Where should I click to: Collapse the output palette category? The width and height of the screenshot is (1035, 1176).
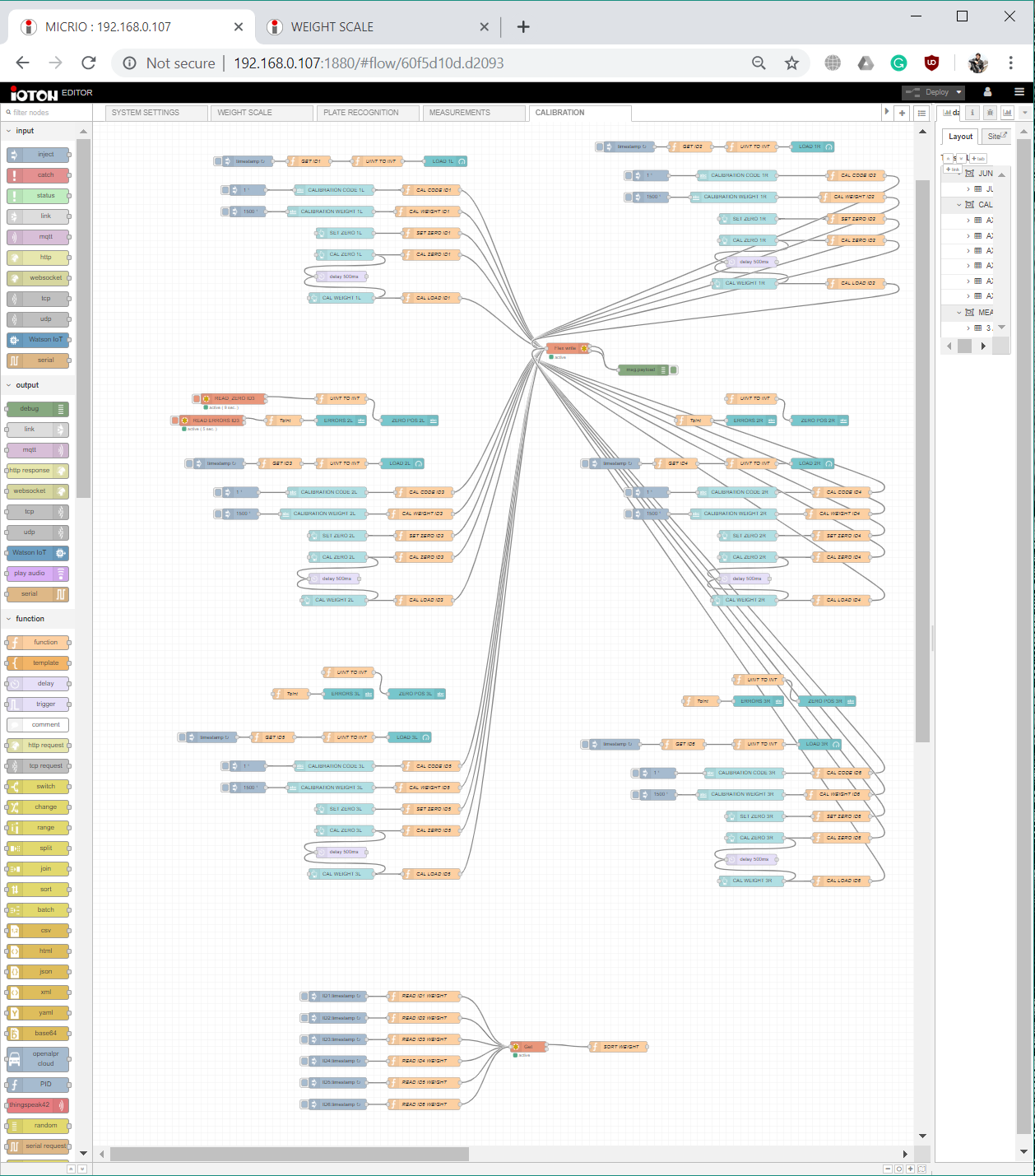[x=9, y=385]
